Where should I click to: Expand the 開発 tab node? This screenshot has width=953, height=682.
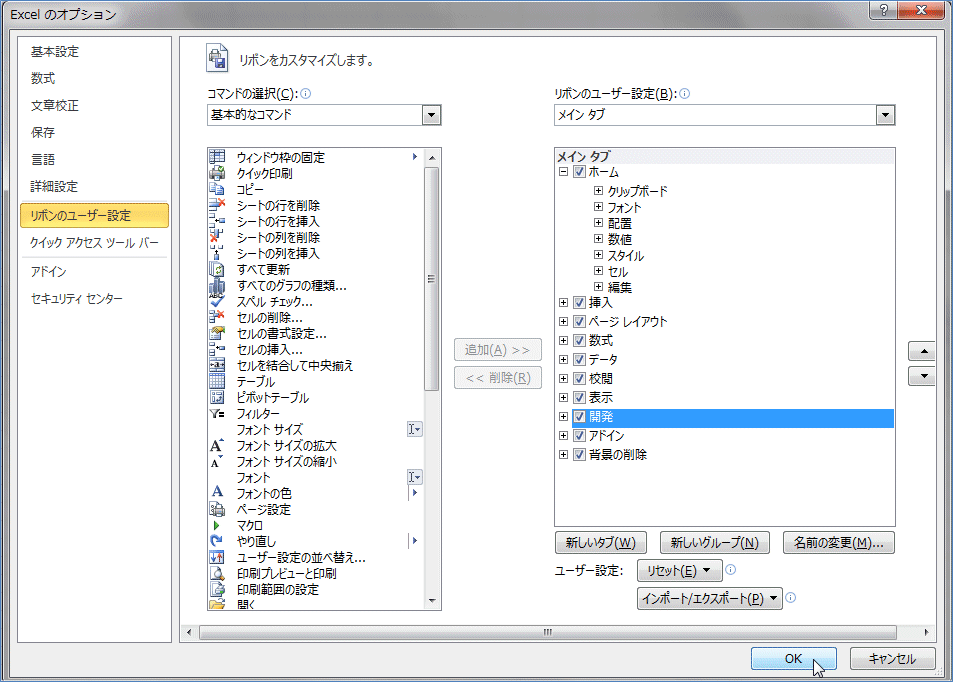click(563, 416)
